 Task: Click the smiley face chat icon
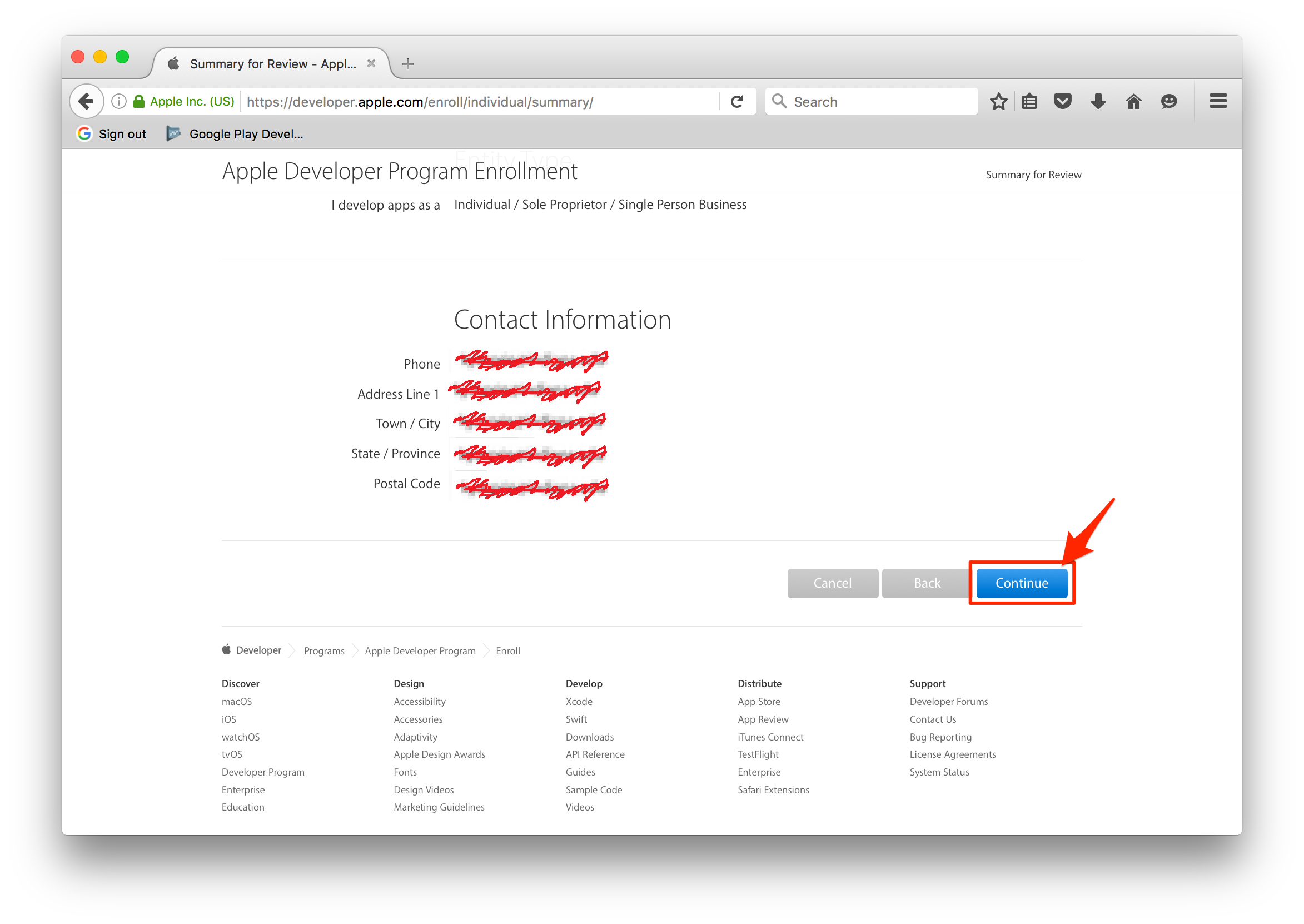point(1168,102)
